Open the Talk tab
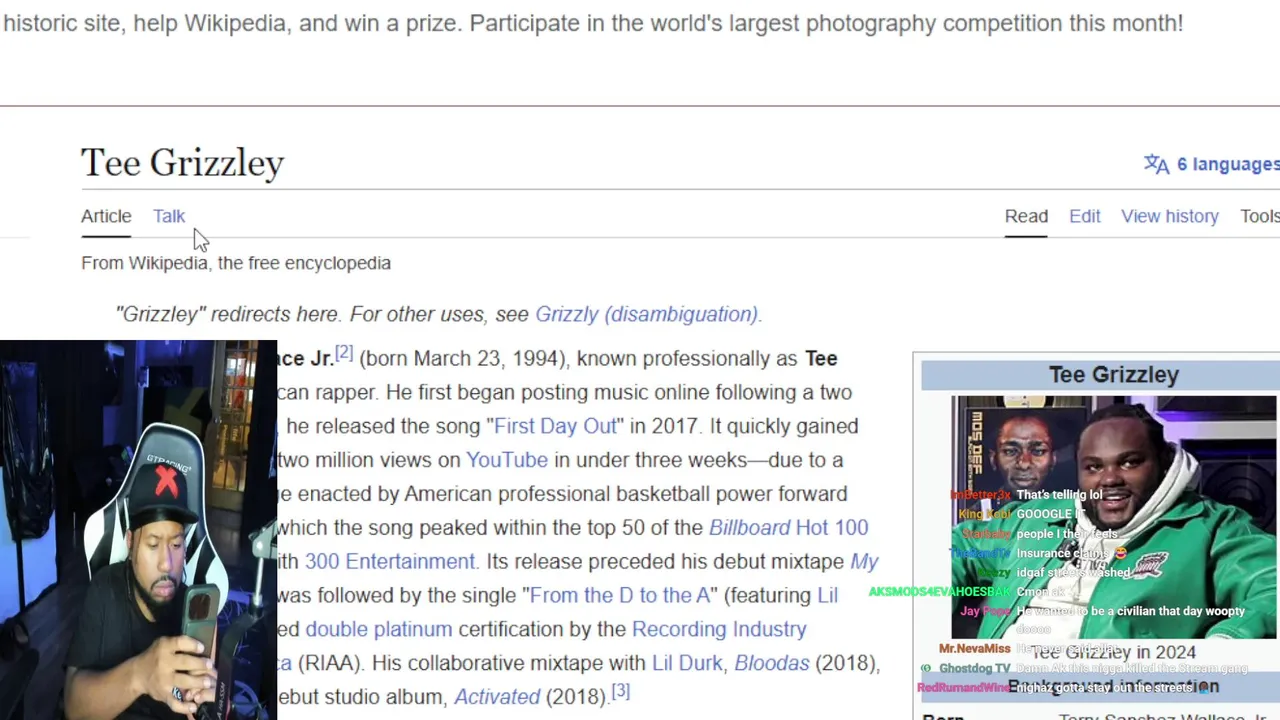 click(x=169, y=216)
